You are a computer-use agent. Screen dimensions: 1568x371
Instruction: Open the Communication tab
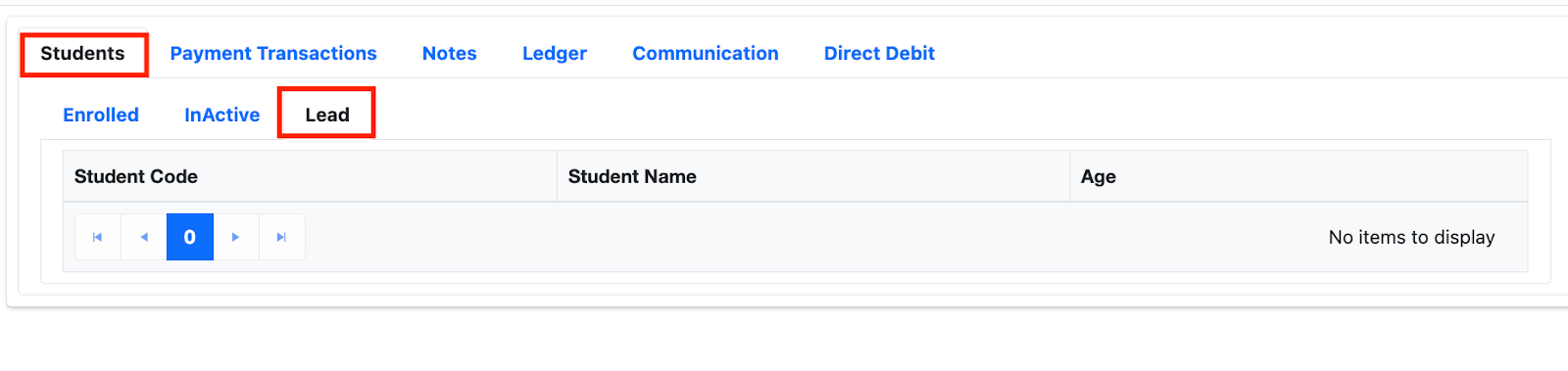(x=706, y=54)
